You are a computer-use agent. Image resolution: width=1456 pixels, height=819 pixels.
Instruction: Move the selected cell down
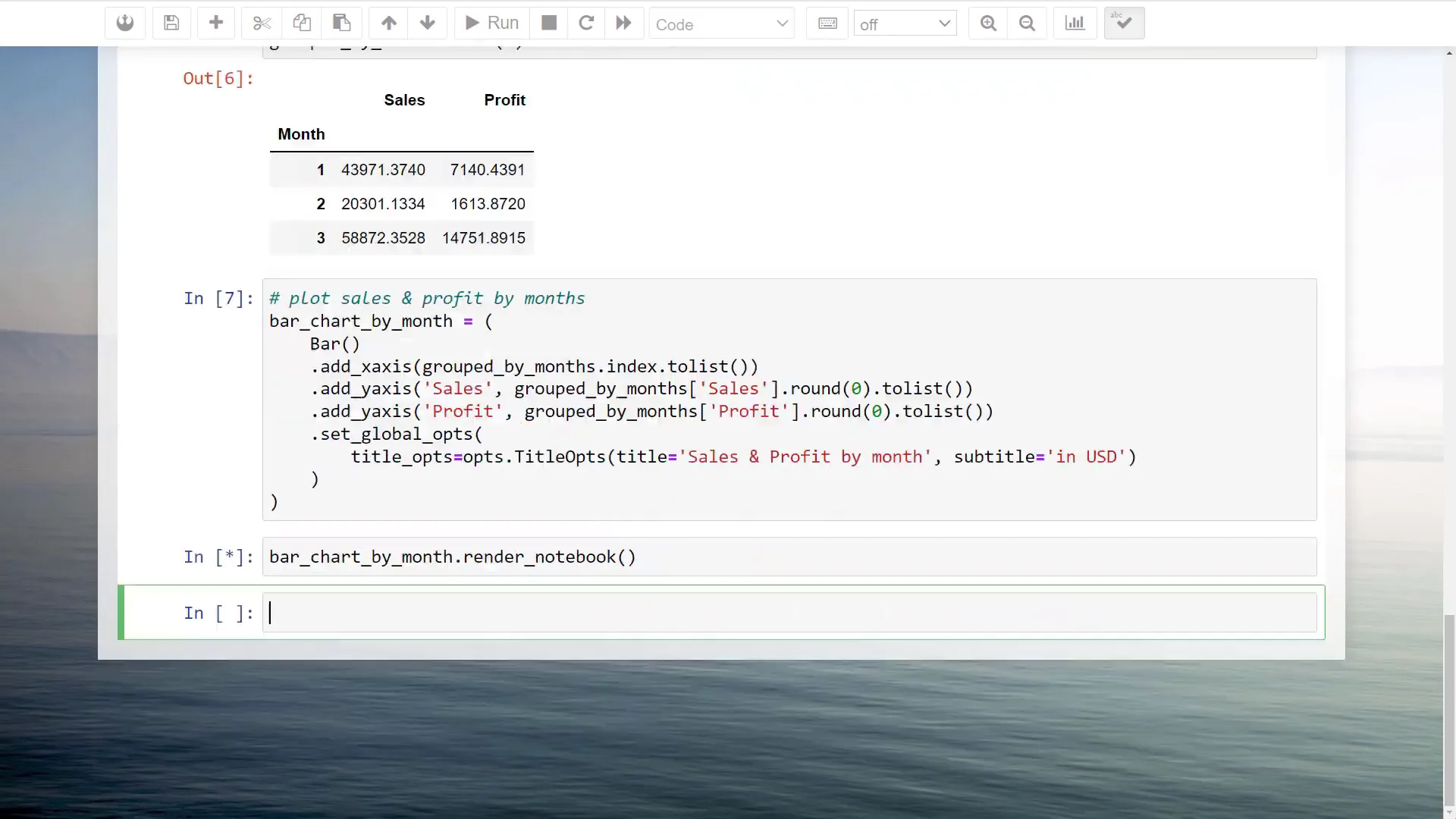(x=428, y=23)
